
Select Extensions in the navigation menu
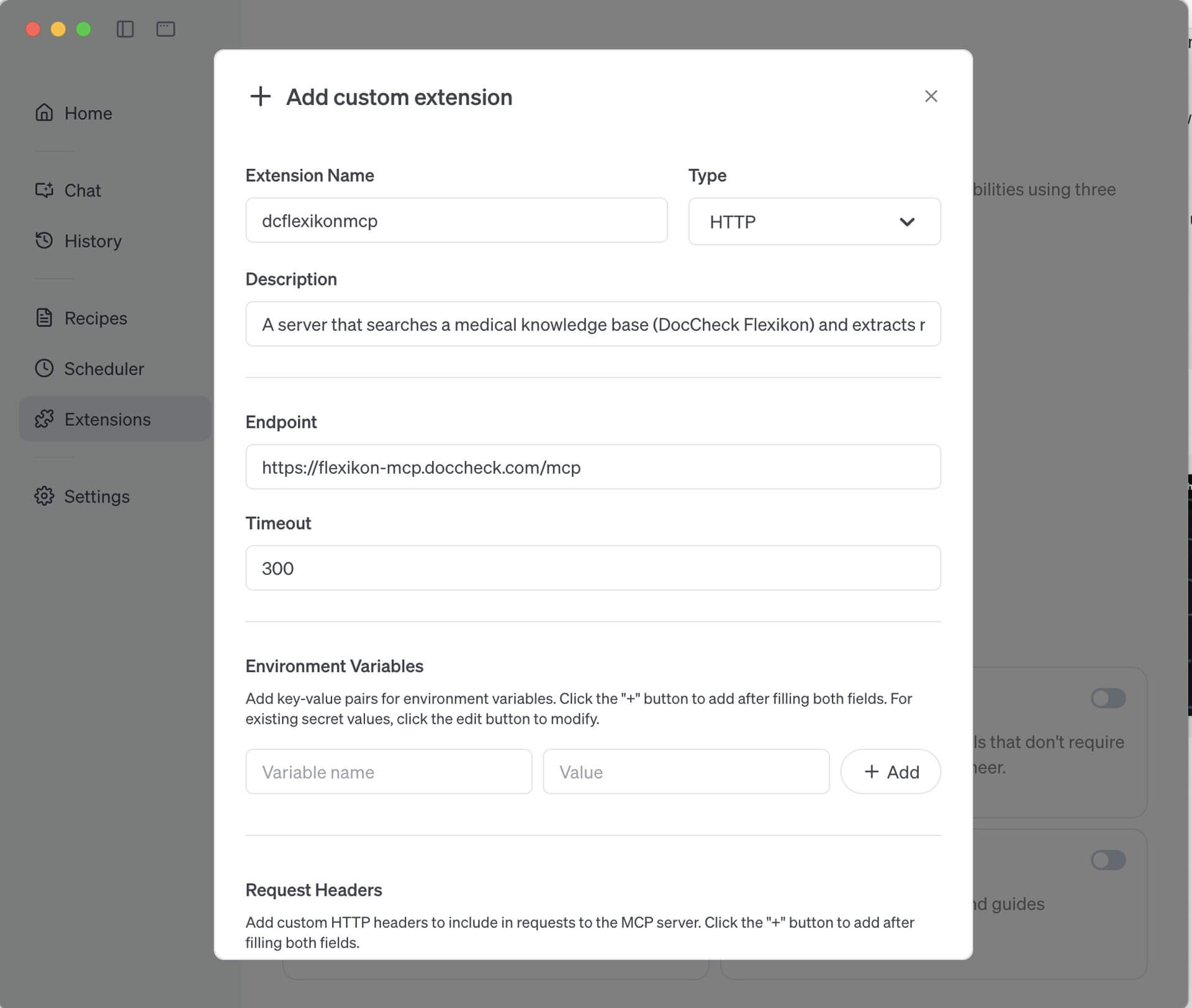[107, 419]
